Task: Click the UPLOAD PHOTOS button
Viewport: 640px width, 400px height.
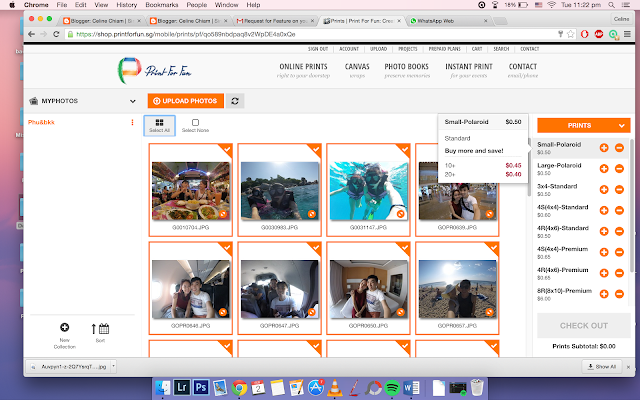Action: coord(186,101)
